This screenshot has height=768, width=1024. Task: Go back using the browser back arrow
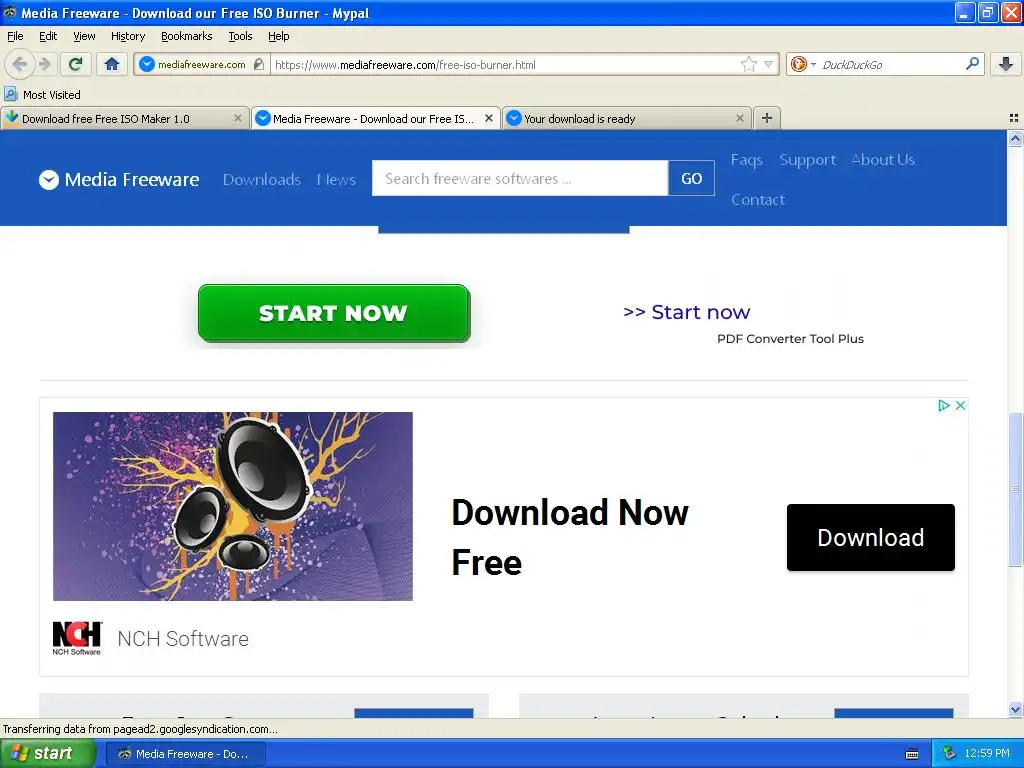click(20, 64)
